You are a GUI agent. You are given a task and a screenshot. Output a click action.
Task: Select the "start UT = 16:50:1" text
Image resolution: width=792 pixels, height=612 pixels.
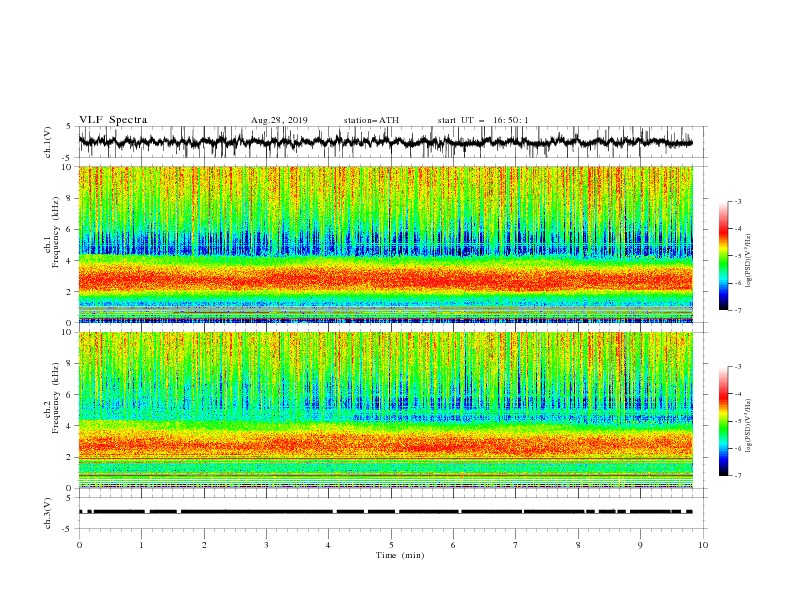click(x=483, y=120)
